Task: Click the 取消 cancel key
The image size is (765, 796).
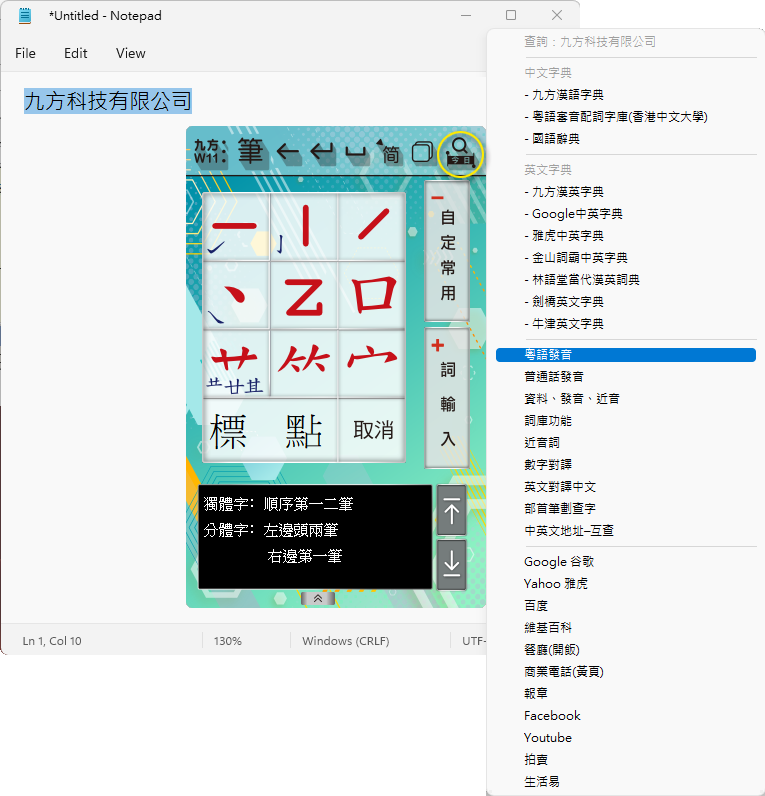Action: (372, 431)
